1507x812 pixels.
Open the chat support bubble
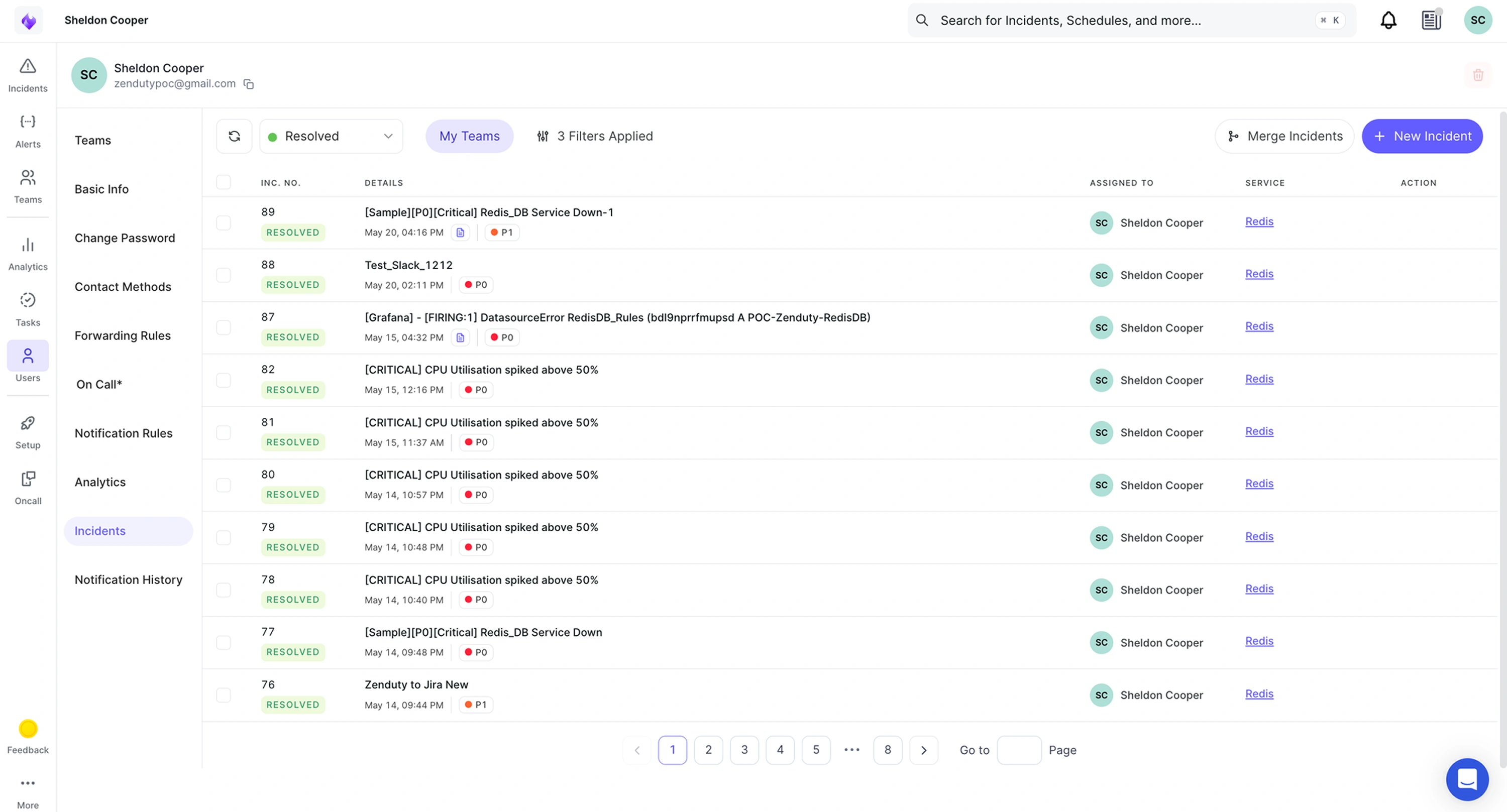[1467, 779]
